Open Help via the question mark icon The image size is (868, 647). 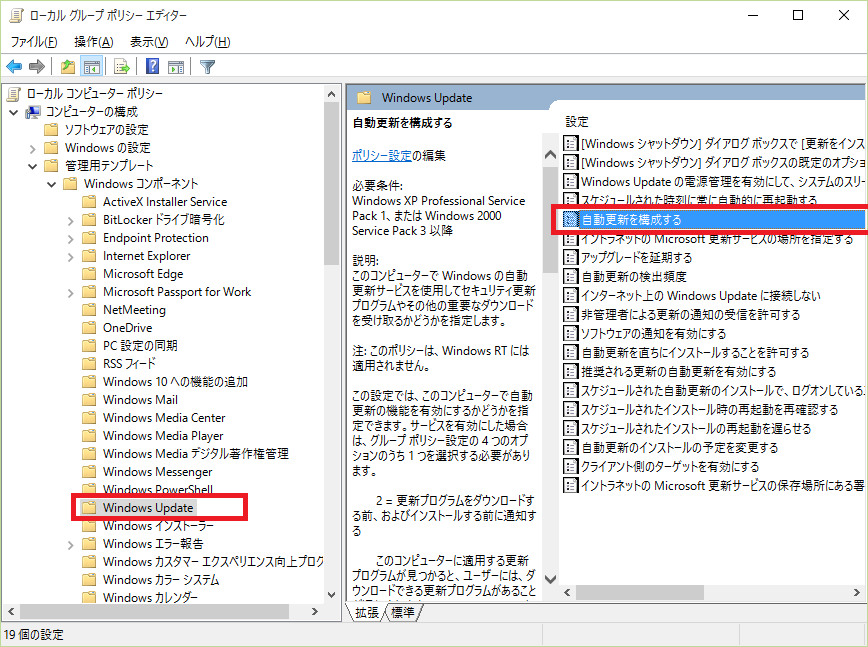(153, 67)
